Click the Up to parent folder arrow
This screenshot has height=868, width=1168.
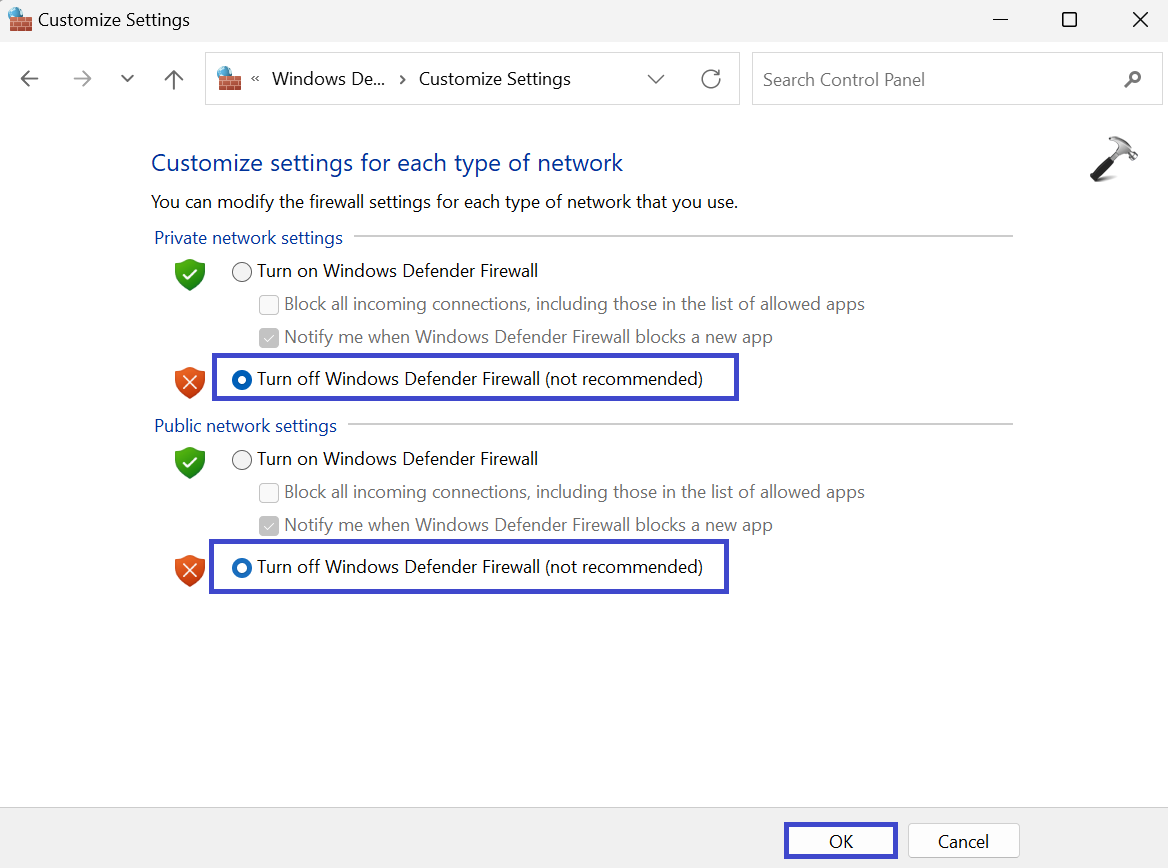point(174,79)
